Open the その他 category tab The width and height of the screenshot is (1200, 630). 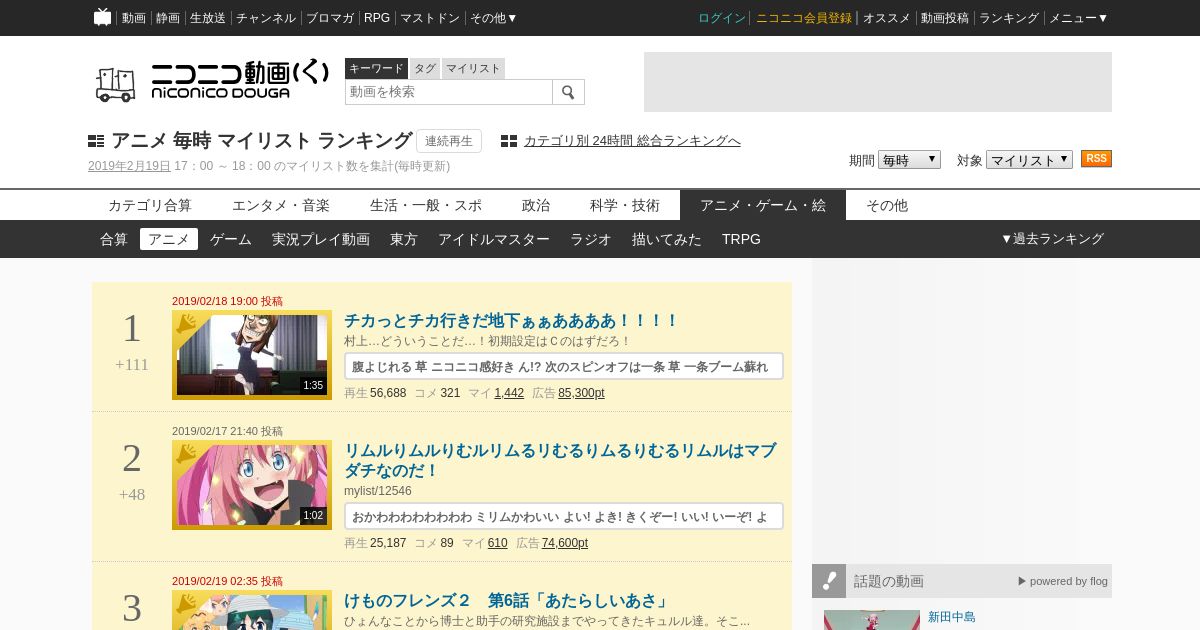tap(887, 205)
